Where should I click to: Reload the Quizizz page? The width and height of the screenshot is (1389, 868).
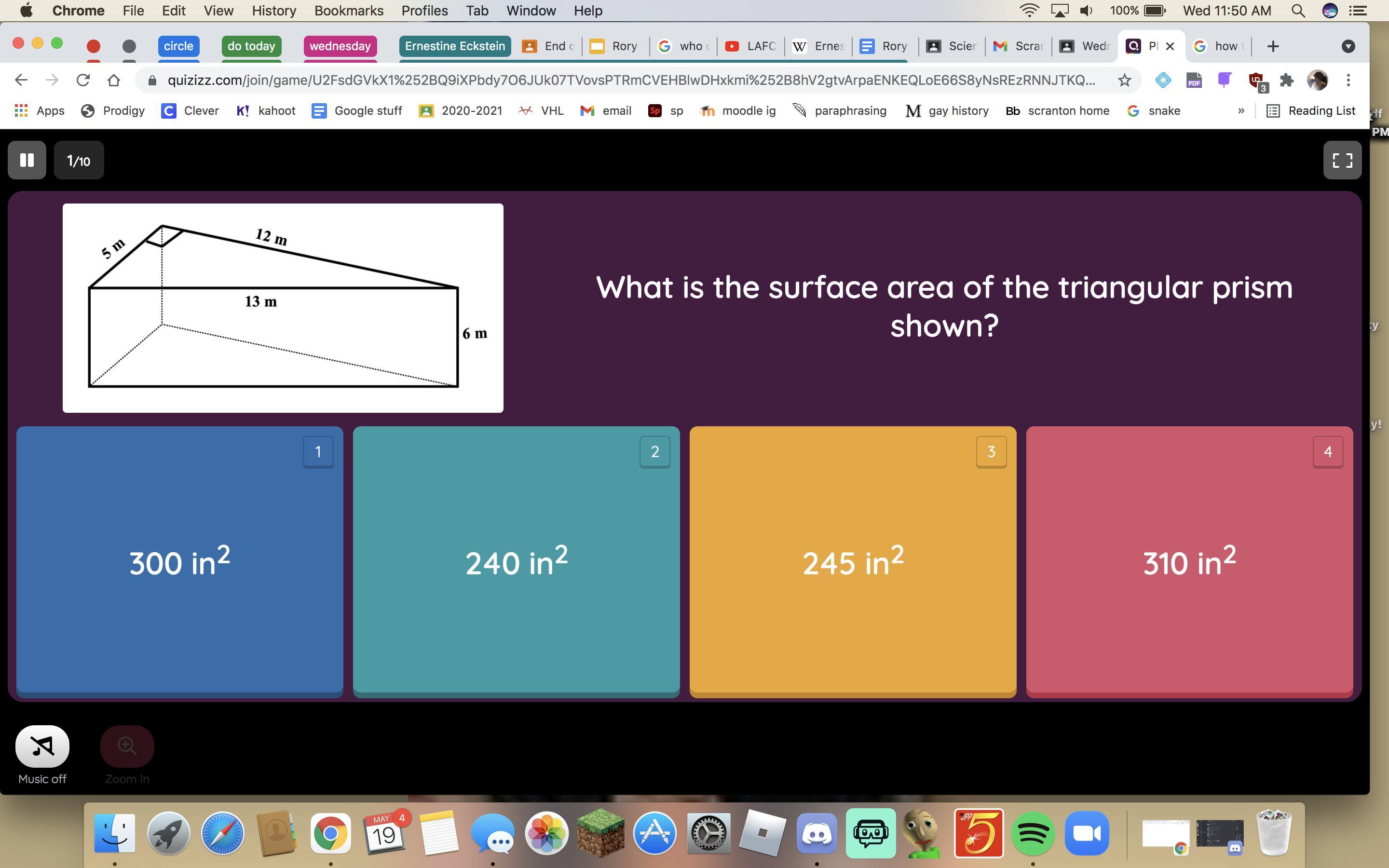(83, 81)
